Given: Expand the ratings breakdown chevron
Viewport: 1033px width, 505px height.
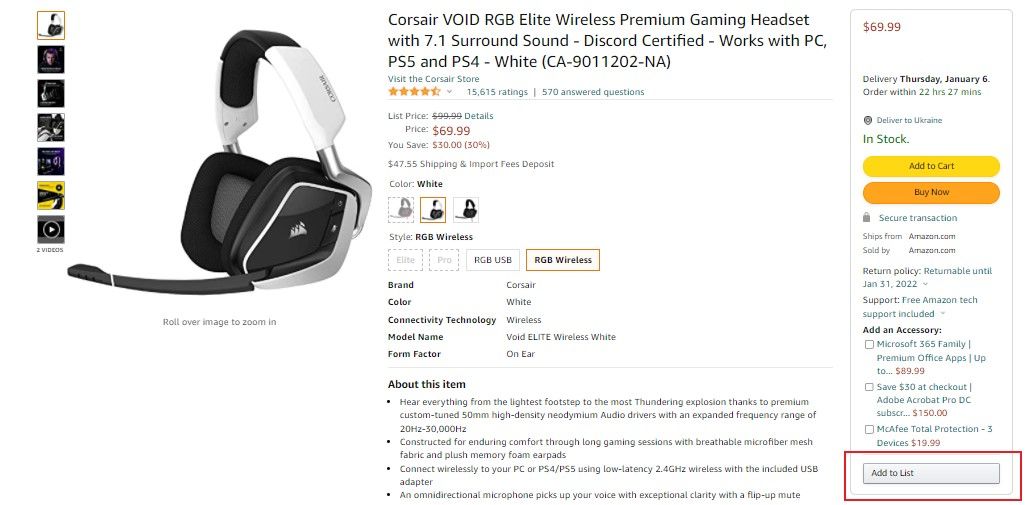Looking at the screenshot, I should click(x=450, y=92).
